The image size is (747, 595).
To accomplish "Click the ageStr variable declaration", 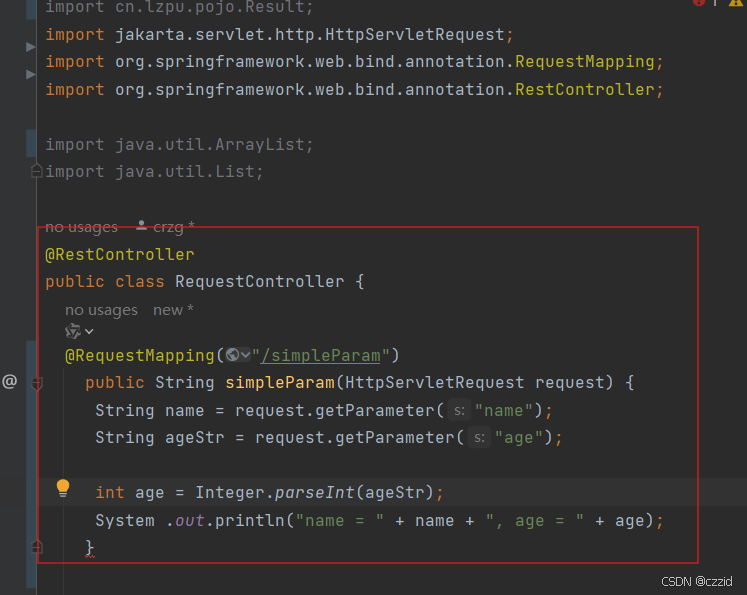I will [194, 438].
